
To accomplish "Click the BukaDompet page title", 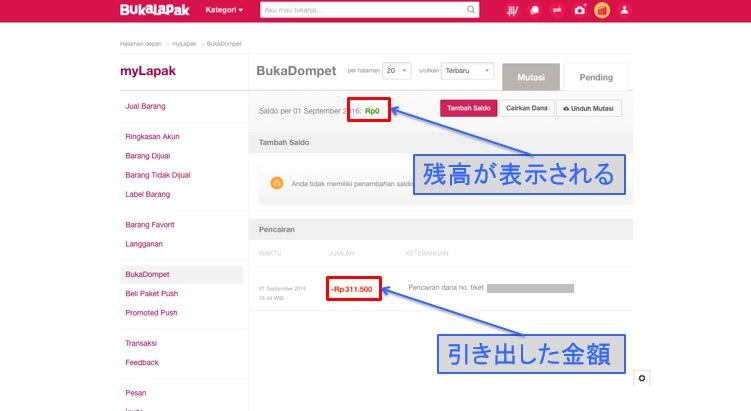I will pos(296,71).
